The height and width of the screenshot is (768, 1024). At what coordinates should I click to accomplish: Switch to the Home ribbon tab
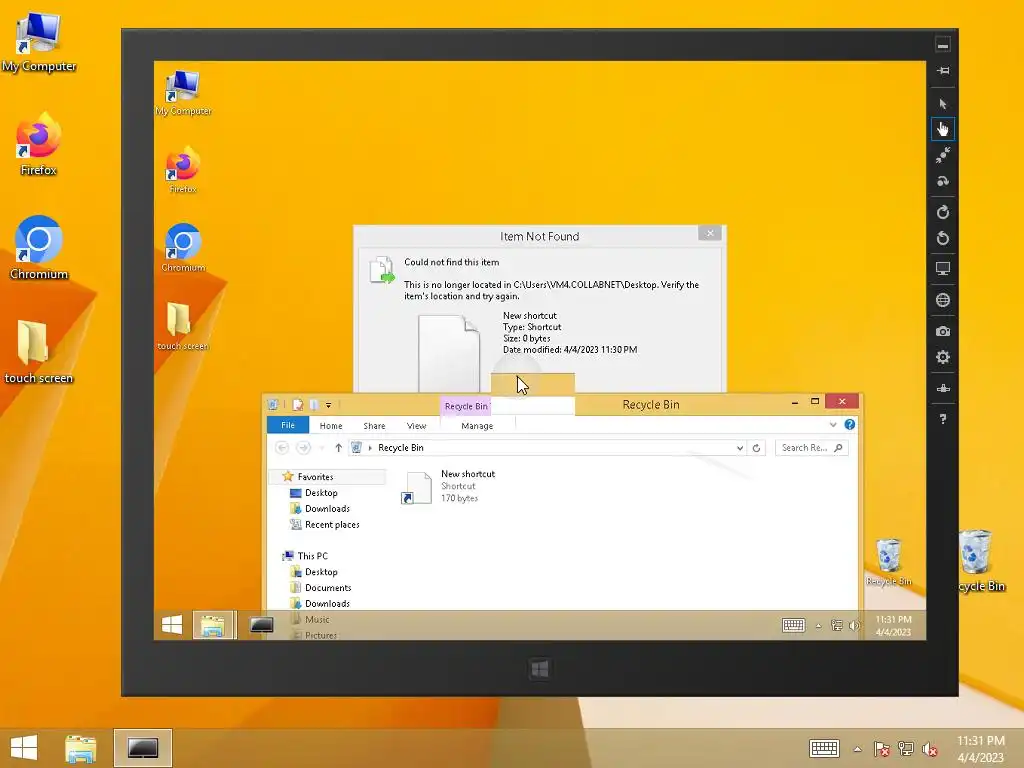[331, 426]
